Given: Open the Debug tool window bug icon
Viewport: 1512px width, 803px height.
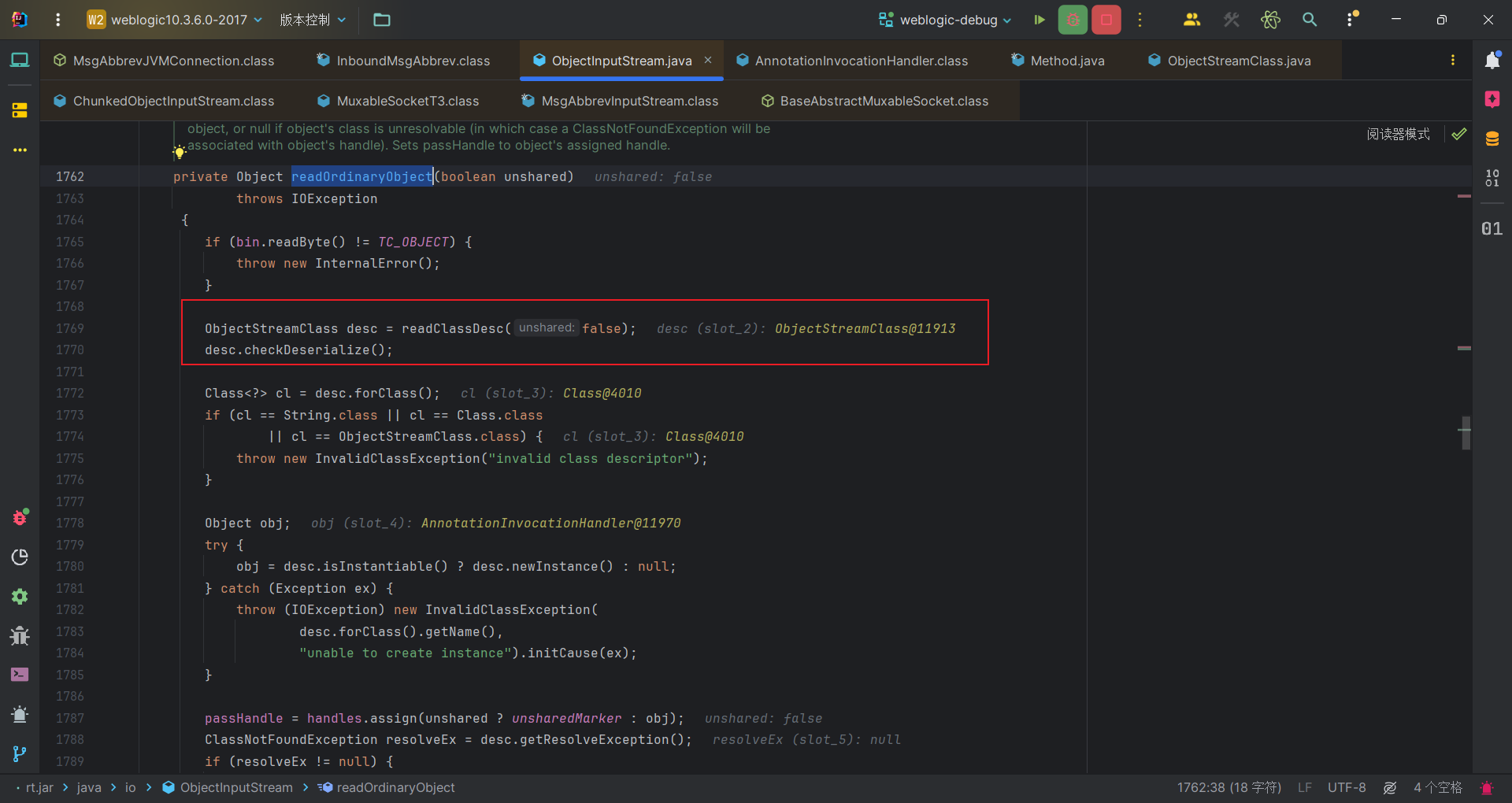Looking at the screenshot, I should tap(20, 635).
